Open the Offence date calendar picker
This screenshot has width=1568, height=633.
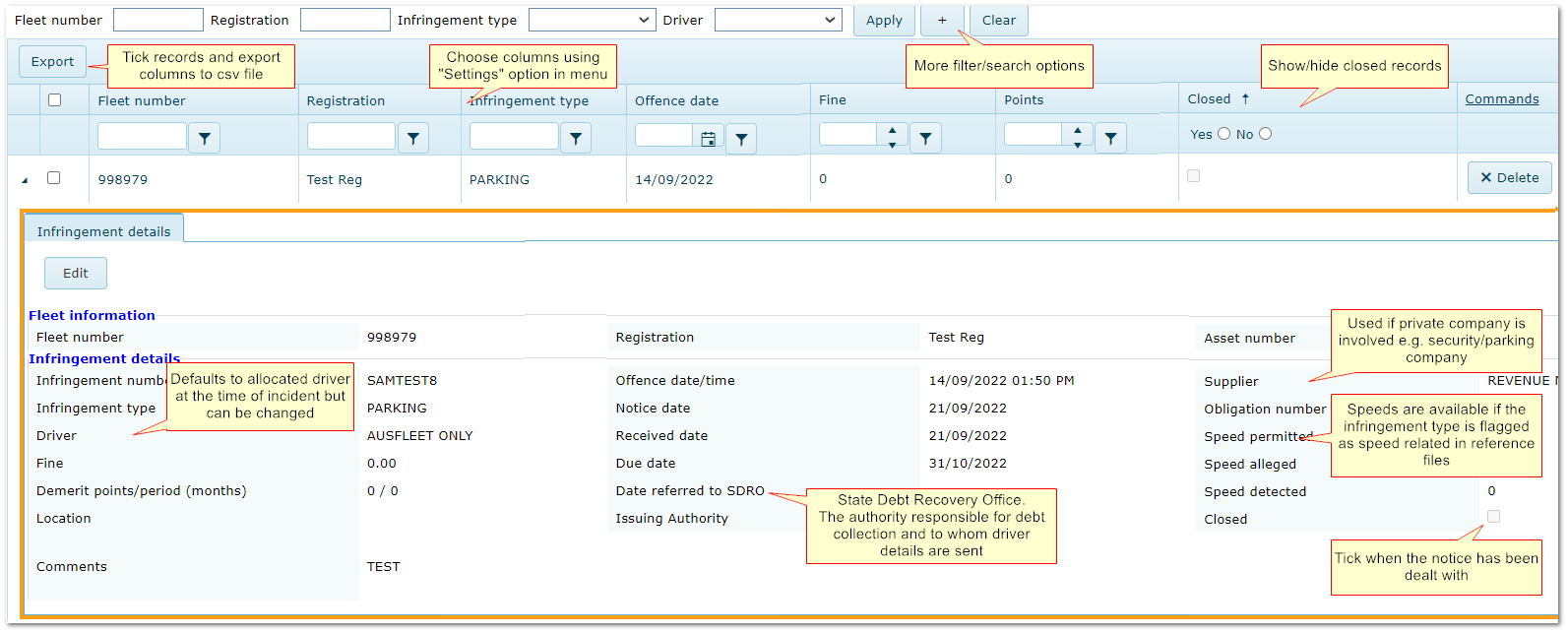pos(708,139)
